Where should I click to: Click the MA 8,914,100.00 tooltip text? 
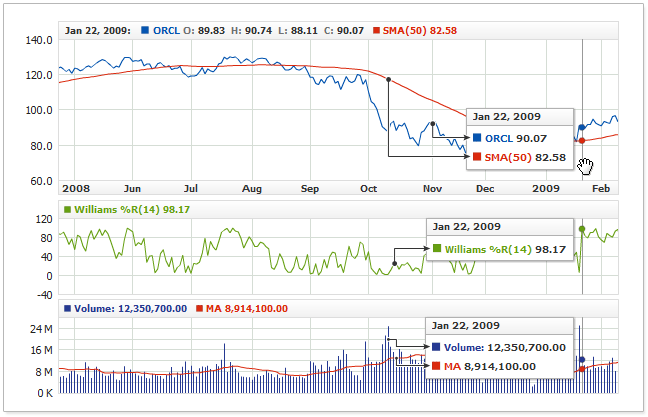tap(490, 366)
